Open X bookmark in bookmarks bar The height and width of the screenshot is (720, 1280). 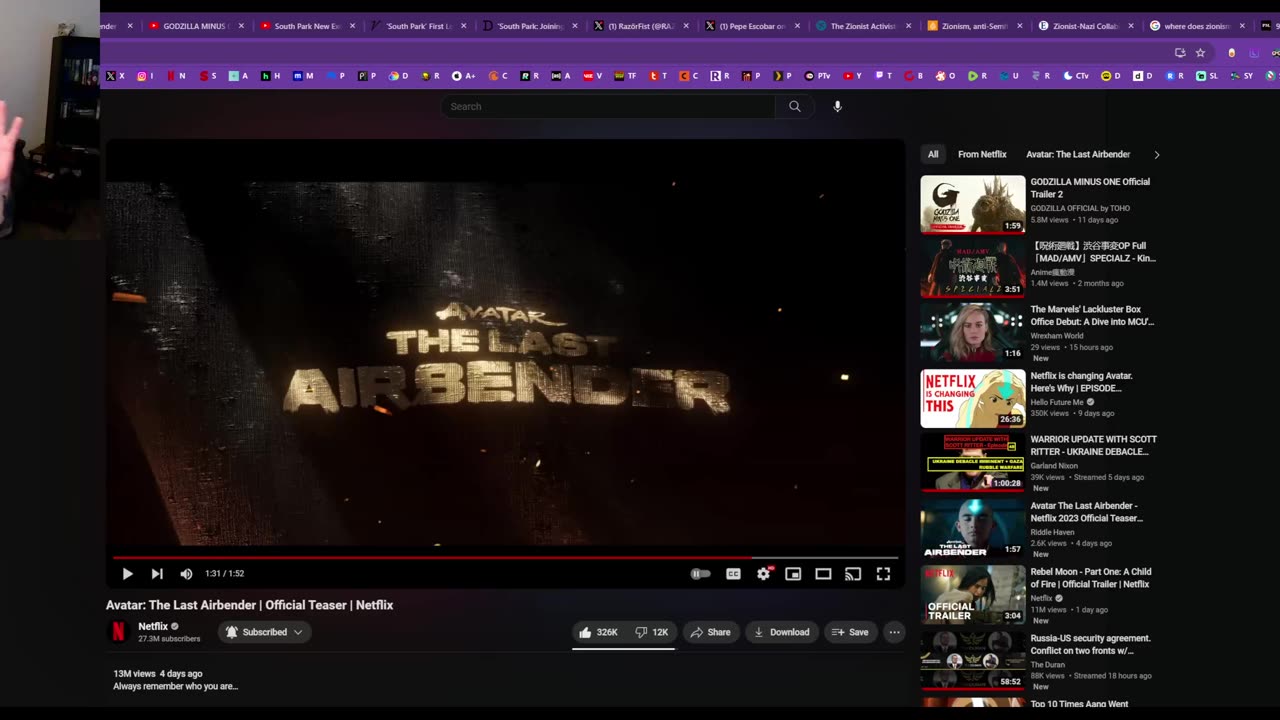(115, 76)
